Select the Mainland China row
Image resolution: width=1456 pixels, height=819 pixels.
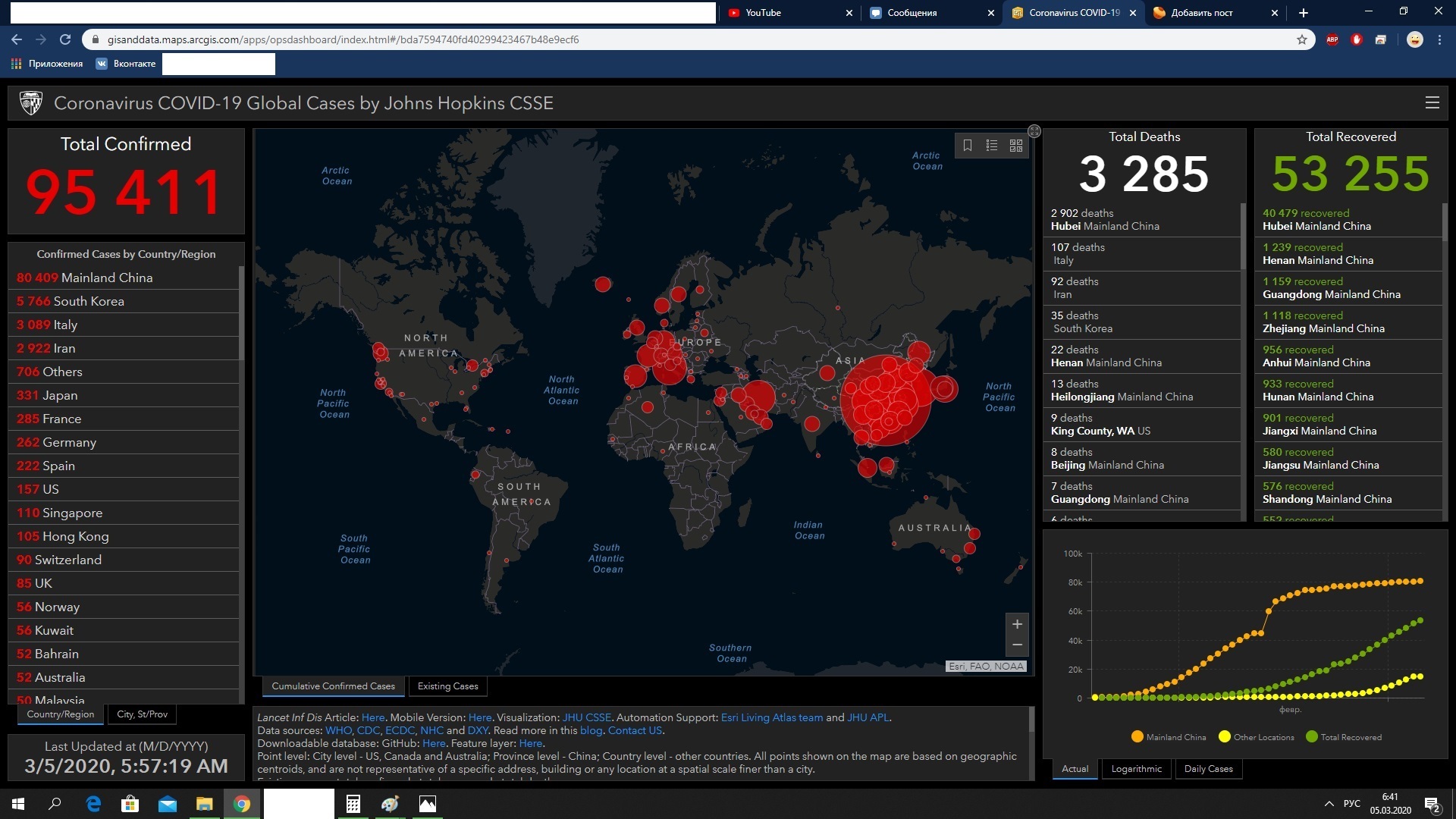tap(125, 278)
